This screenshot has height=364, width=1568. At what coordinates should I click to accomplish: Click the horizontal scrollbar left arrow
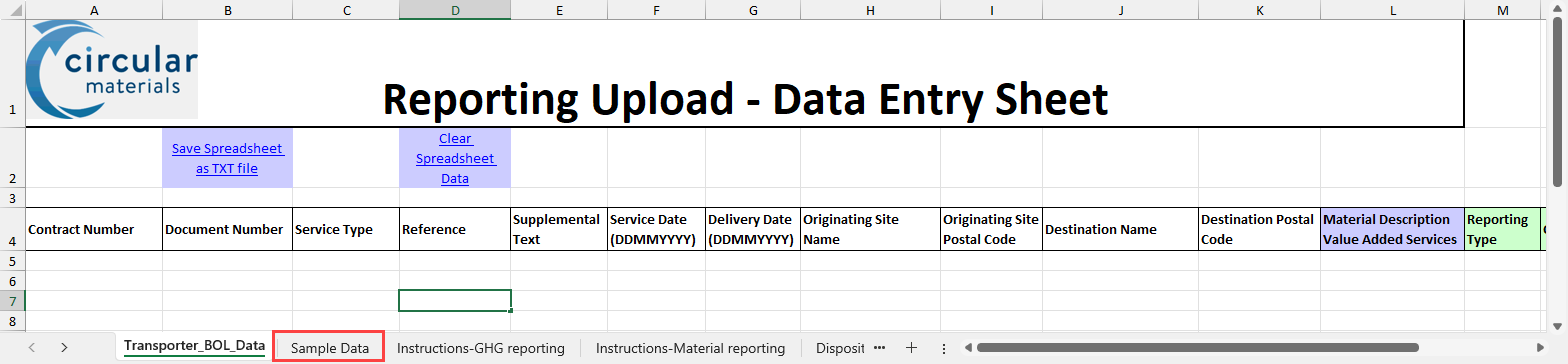click(968, 348)
